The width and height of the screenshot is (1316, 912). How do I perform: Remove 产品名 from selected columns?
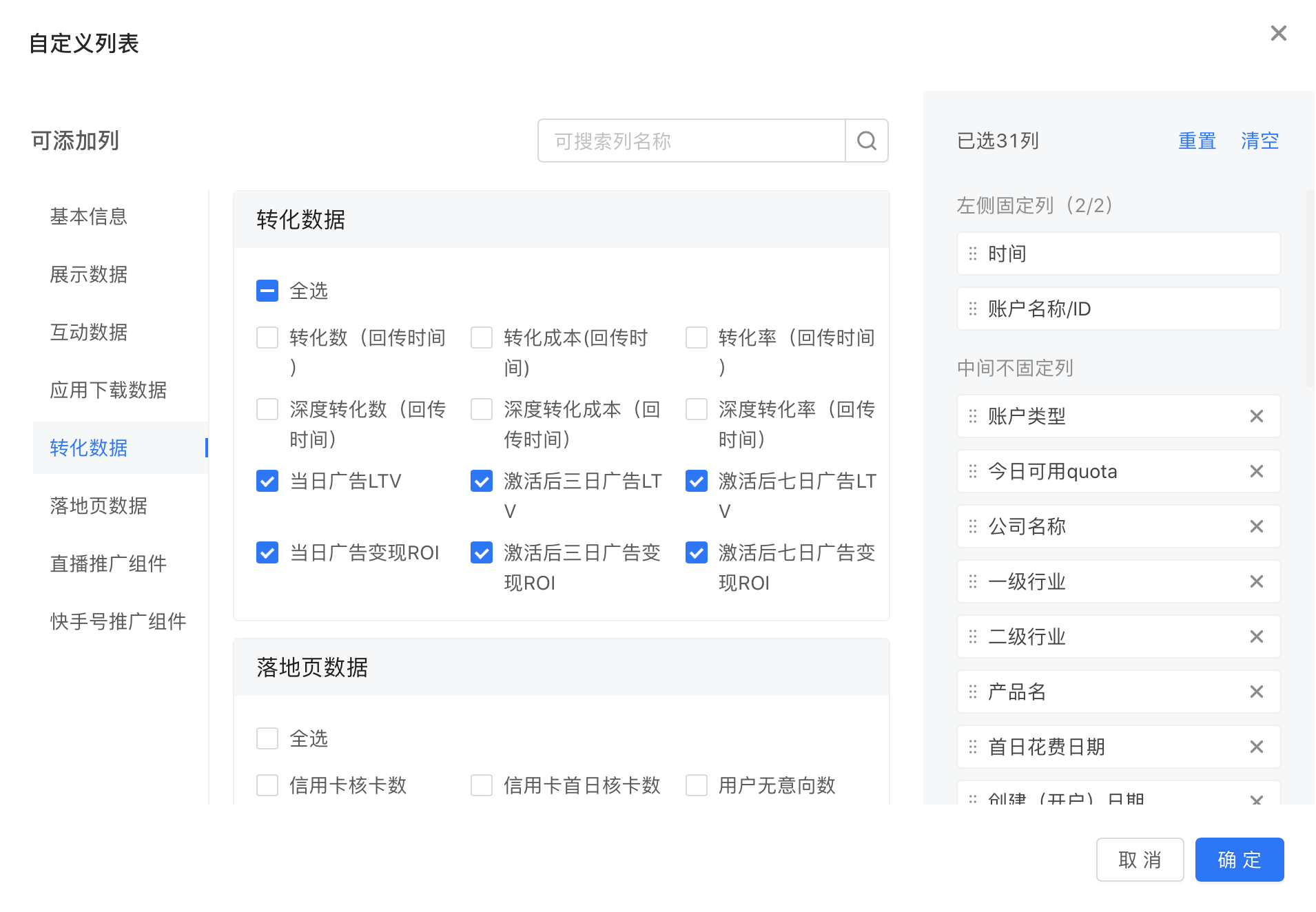coord(1257,692)
